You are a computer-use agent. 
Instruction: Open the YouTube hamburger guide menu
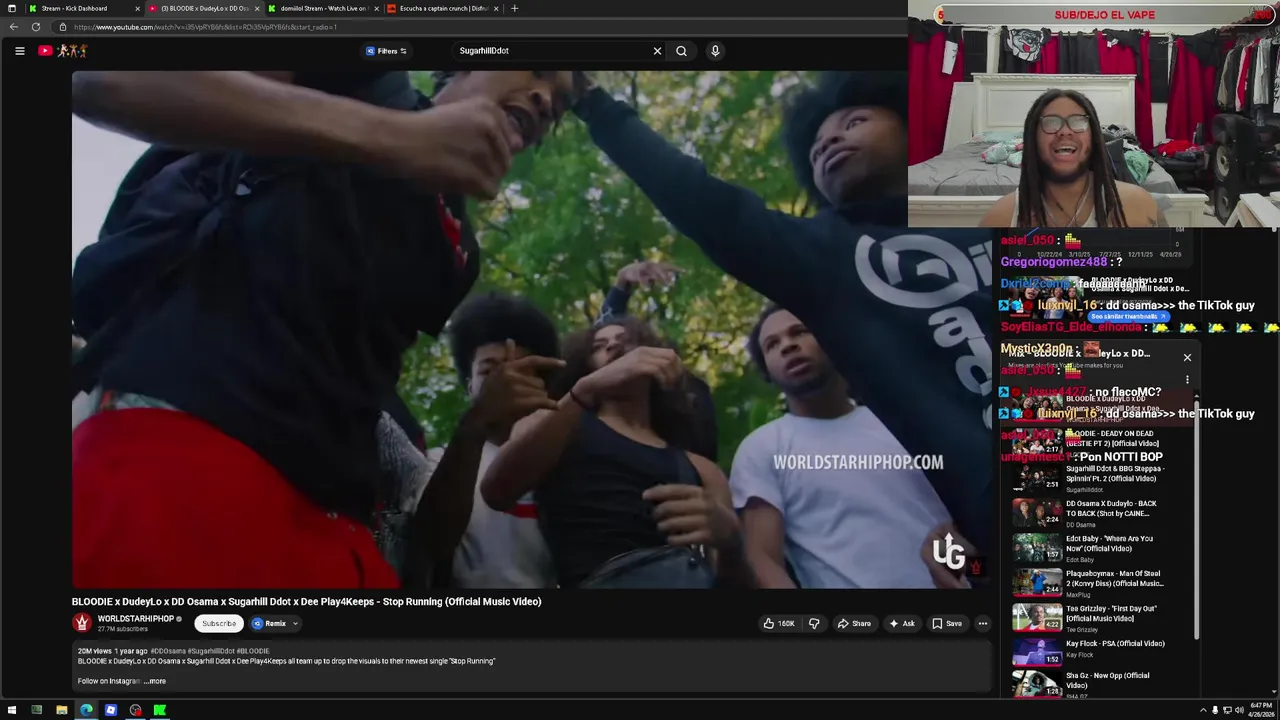[19, 51]
